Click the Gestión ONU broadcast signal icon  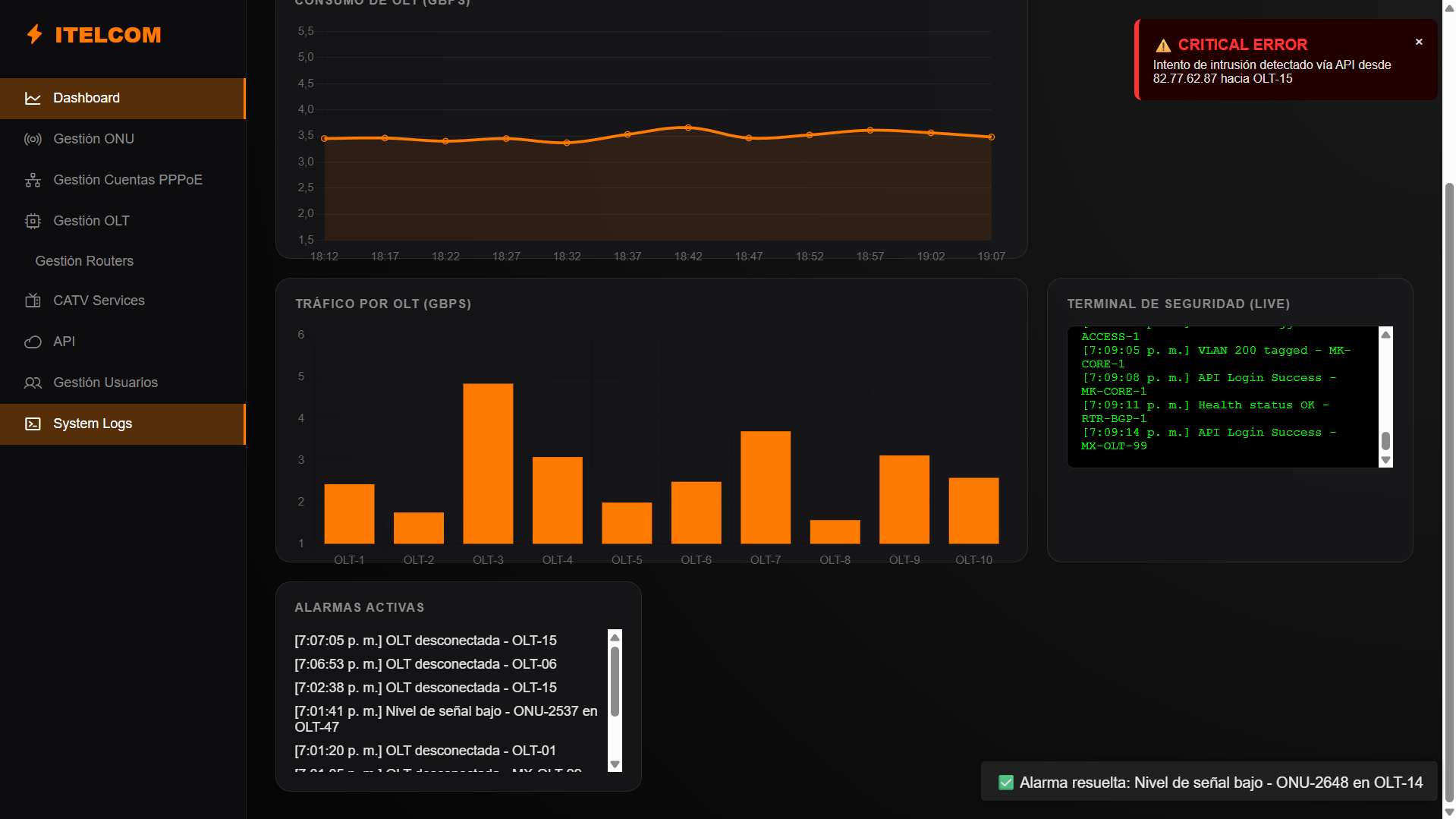click(x=33, y=140)
